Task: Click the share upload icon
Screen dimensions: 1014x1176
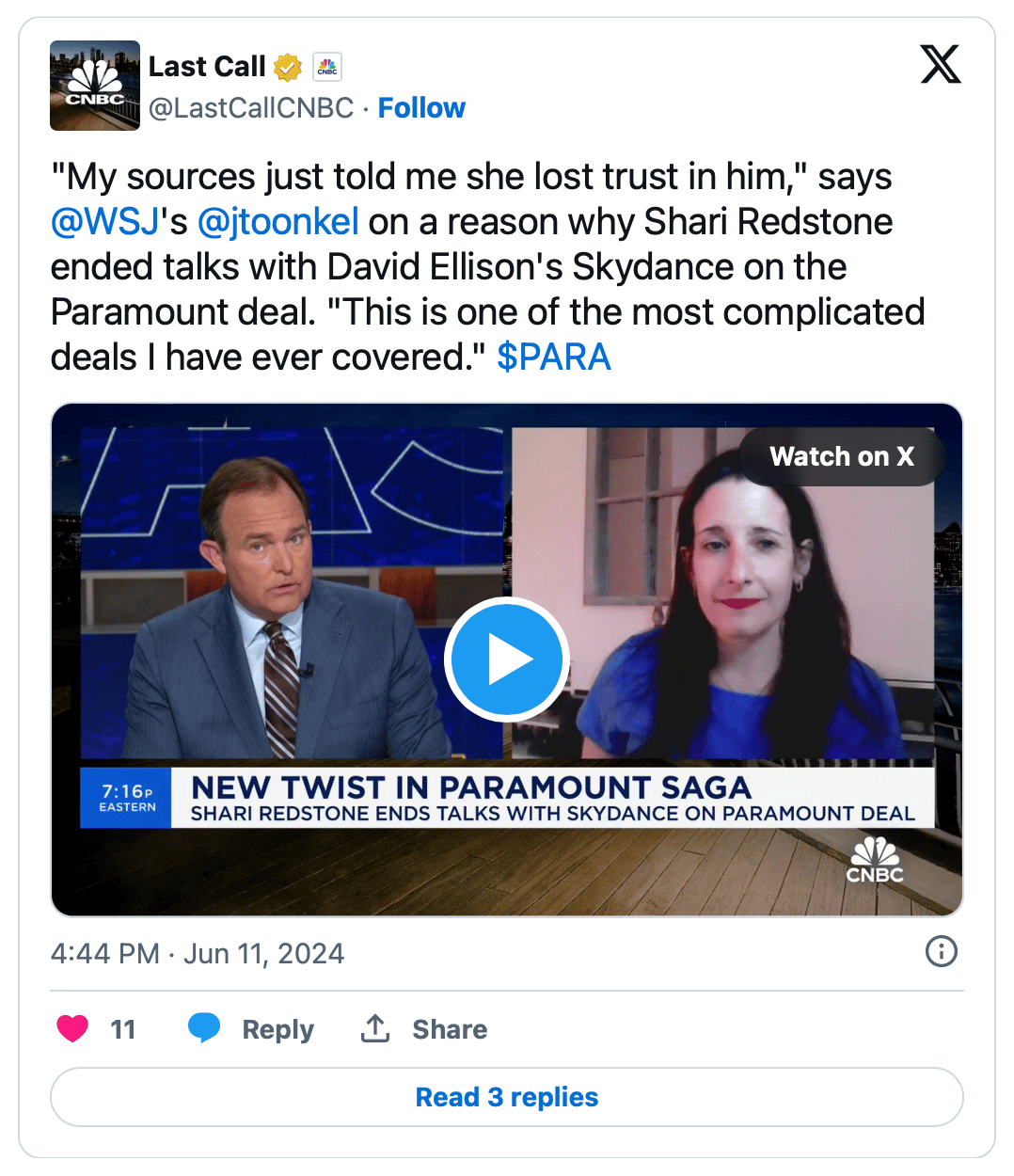Action: [375, 1028]
